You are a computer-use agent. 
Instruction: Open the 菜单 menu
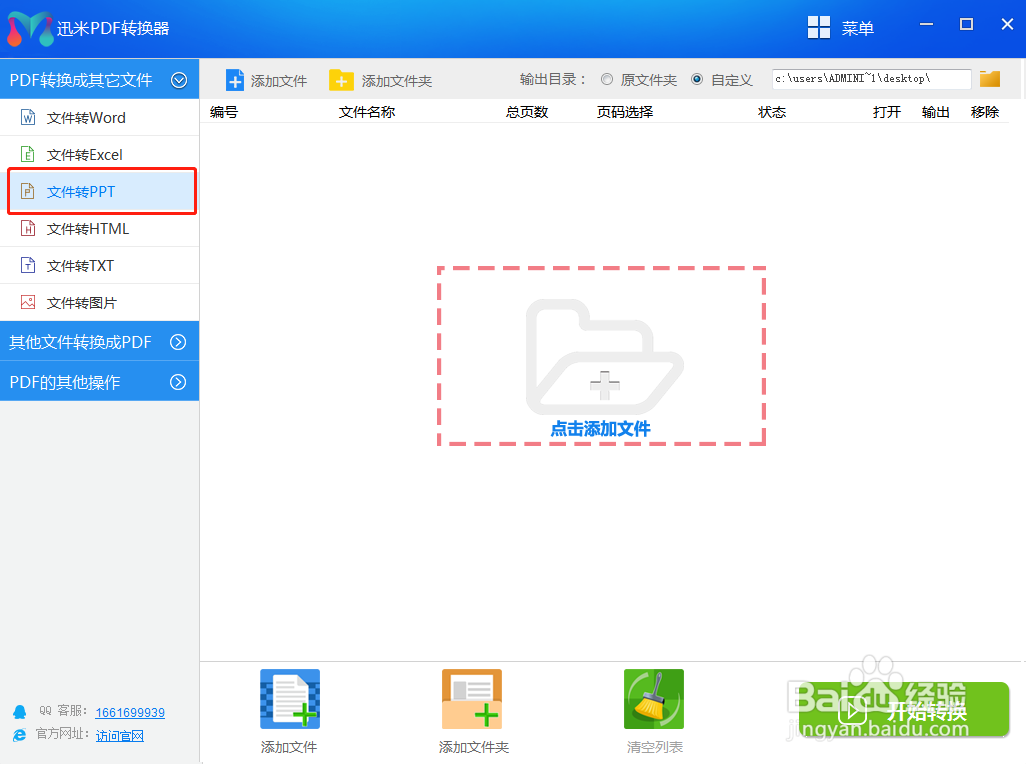coord(840,26)
